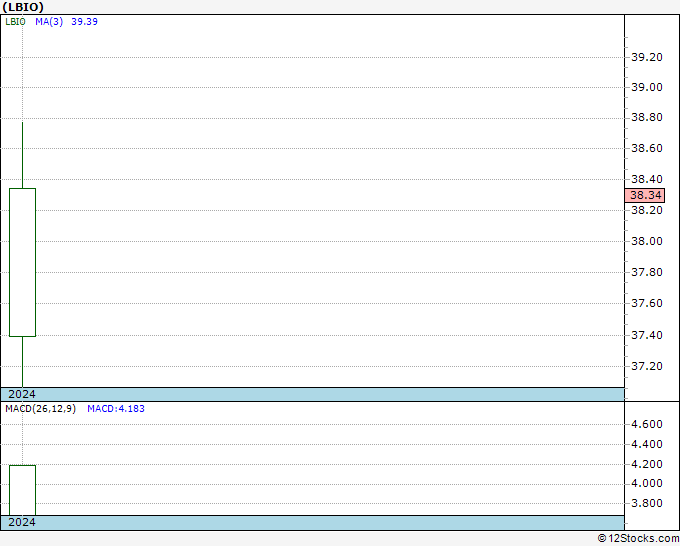
Task: Click the (LBIO) chart title
Action: point(23,7)
